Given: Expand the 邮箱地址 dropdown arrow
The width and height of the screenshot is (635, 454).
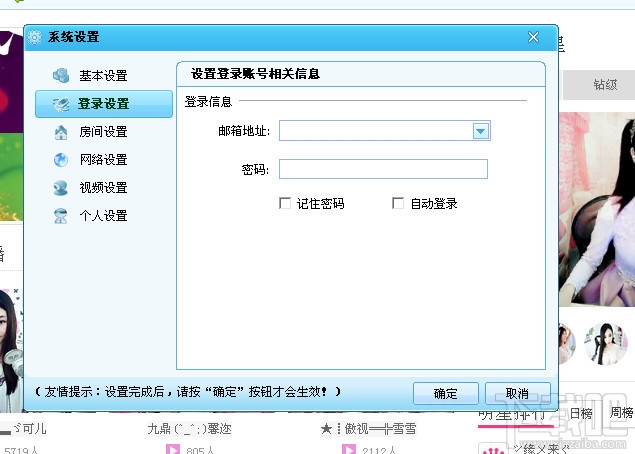Looking at the screenshot, I should point(481,131).
